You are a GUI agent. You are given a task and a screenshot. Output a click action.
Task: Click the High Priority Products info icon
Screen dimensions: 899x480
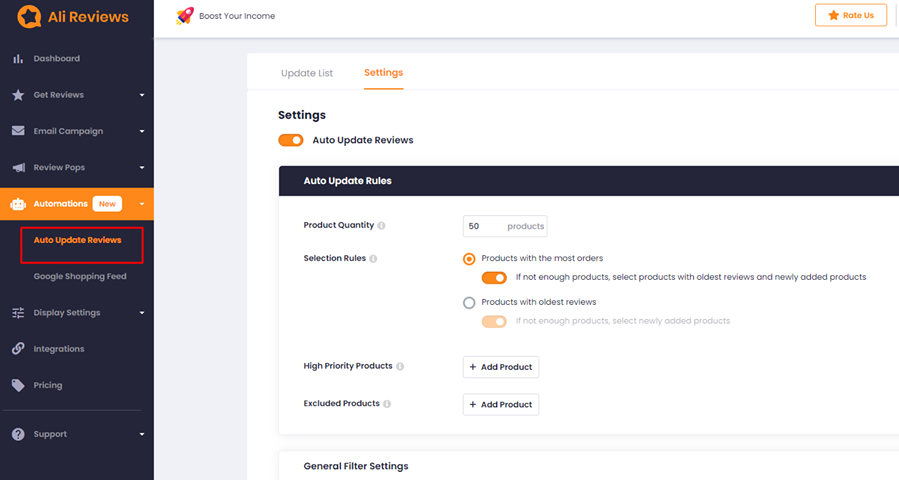pyautogui.click(x=400, y=366)
